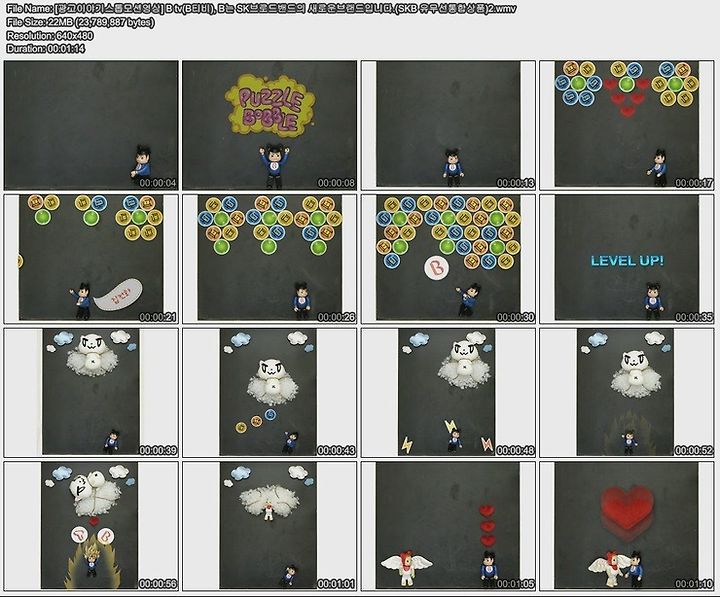
Task: Open the thumbnail stamped 00:01:05
Action: coord(448,526)
